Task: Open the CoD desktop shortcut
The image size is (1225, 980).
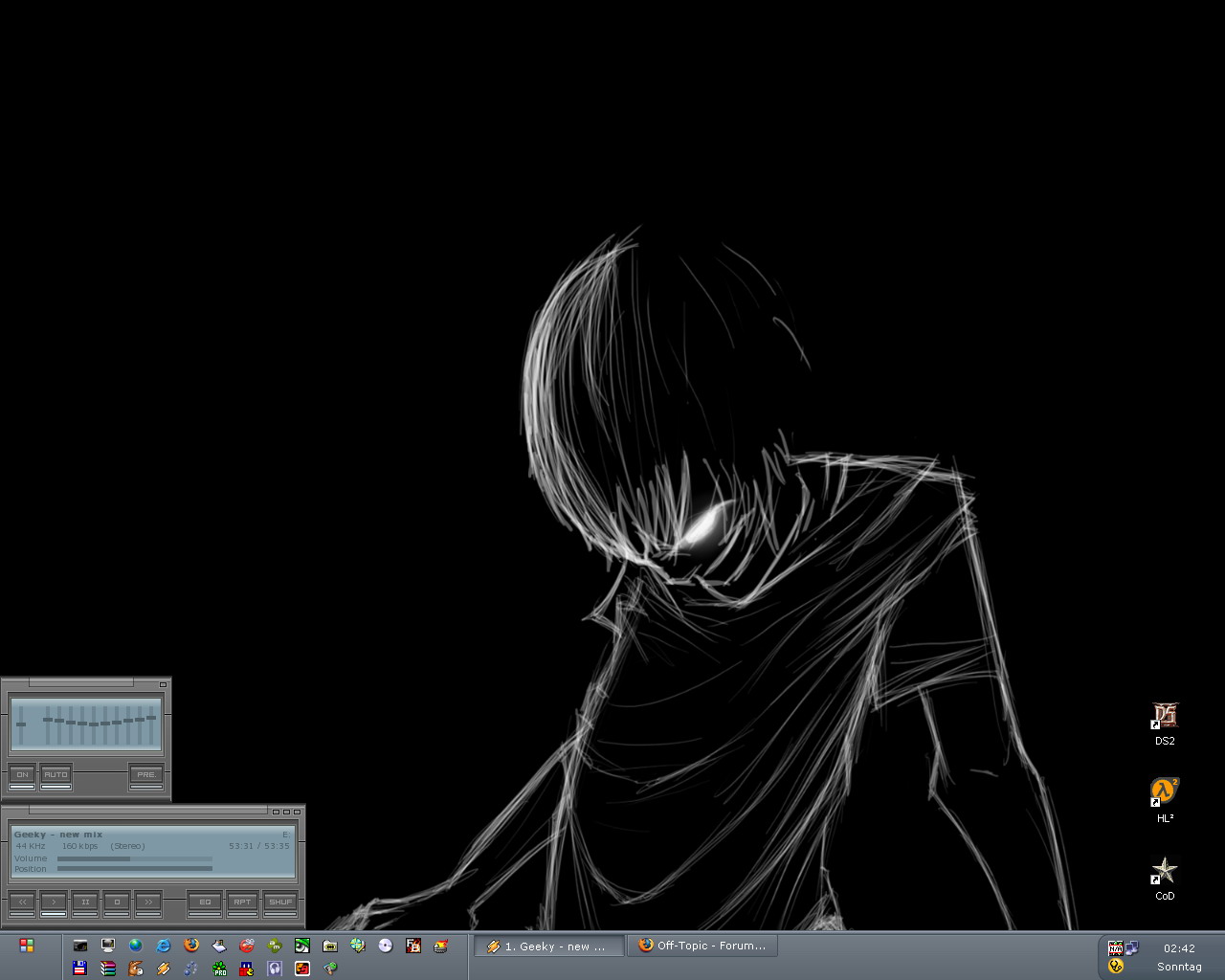Action: click(1165, 879)
